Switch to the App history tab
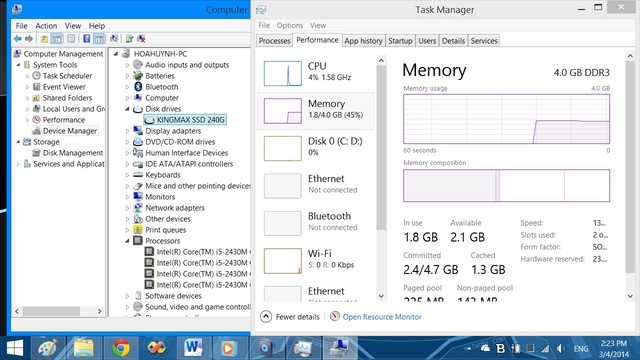Viewport: 640px width, 360px height. pos(363,41)
